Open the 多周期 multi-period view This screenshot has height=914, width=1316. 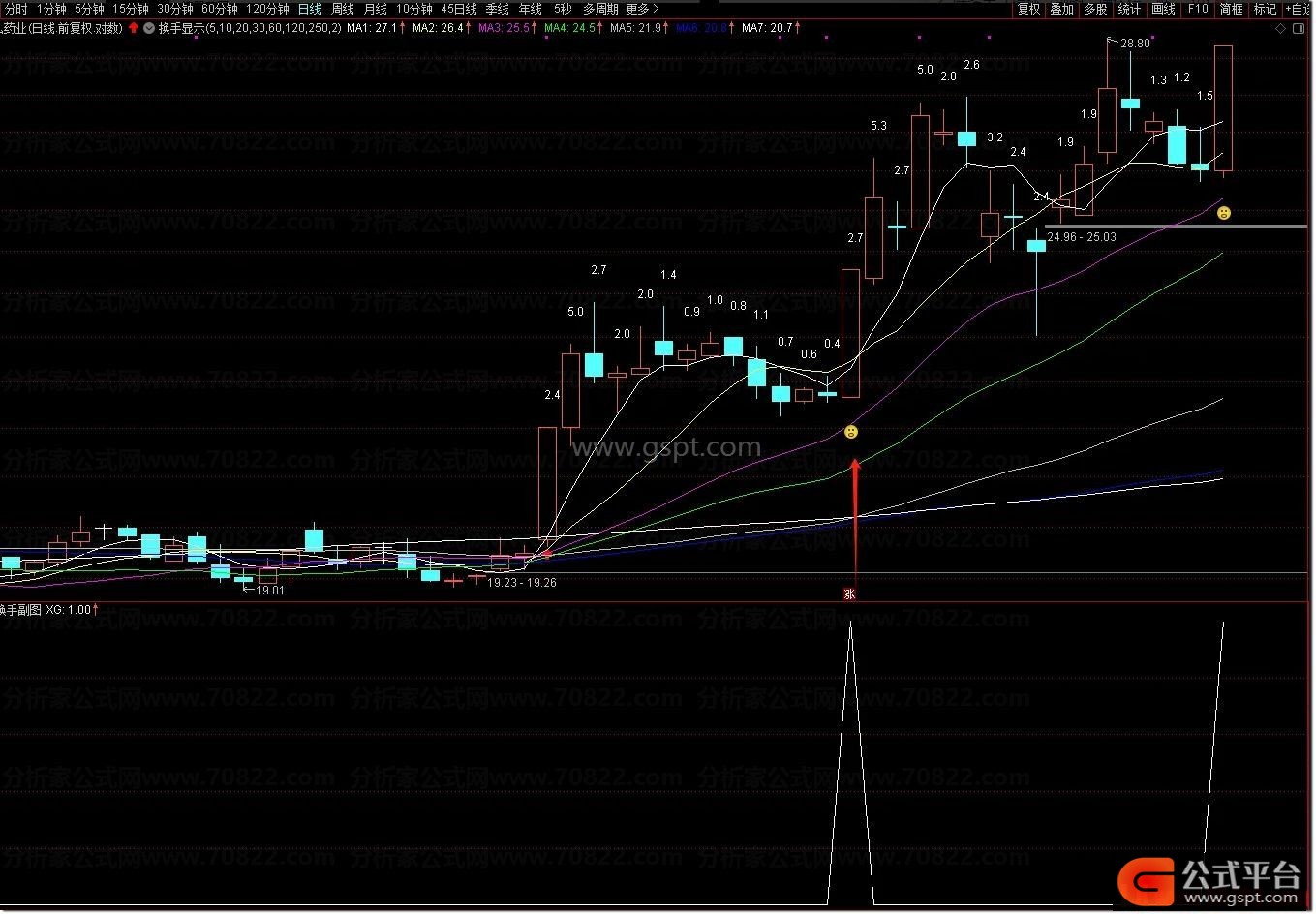(600, 9)
